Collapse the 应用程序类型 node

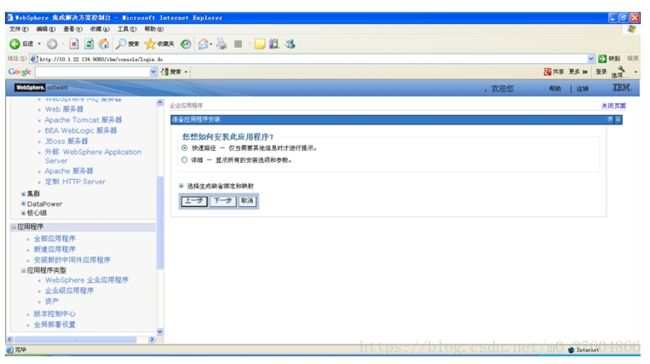coord(23,270)
